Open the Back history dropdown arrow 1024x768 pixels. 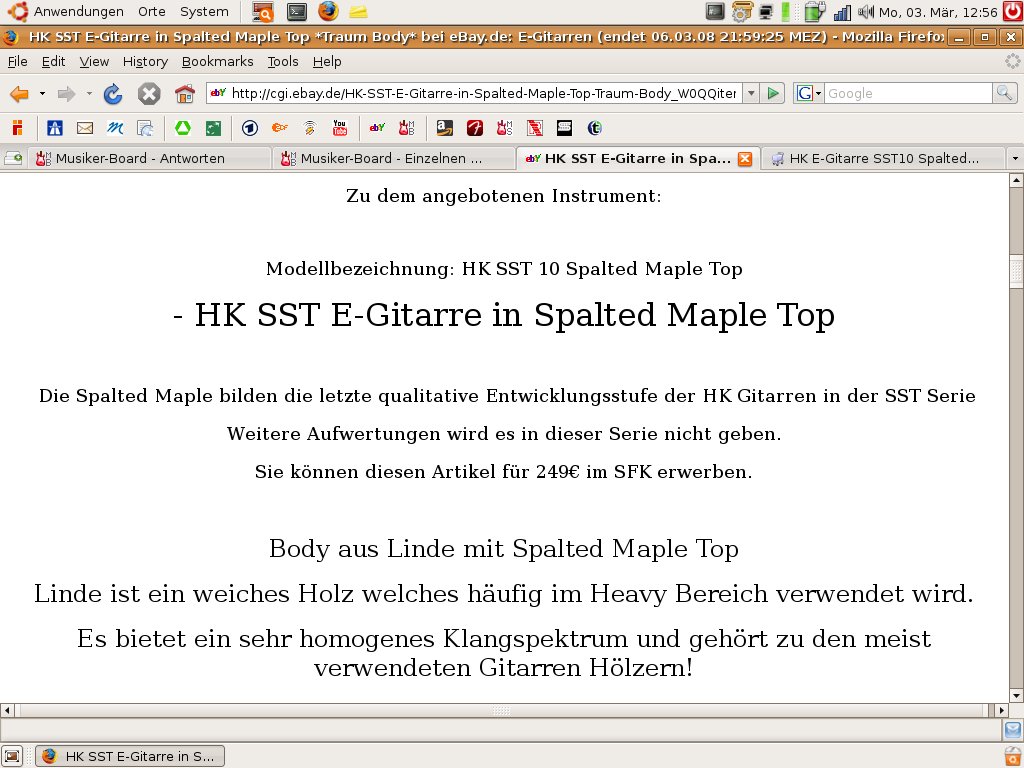click(x=42, y=94)
